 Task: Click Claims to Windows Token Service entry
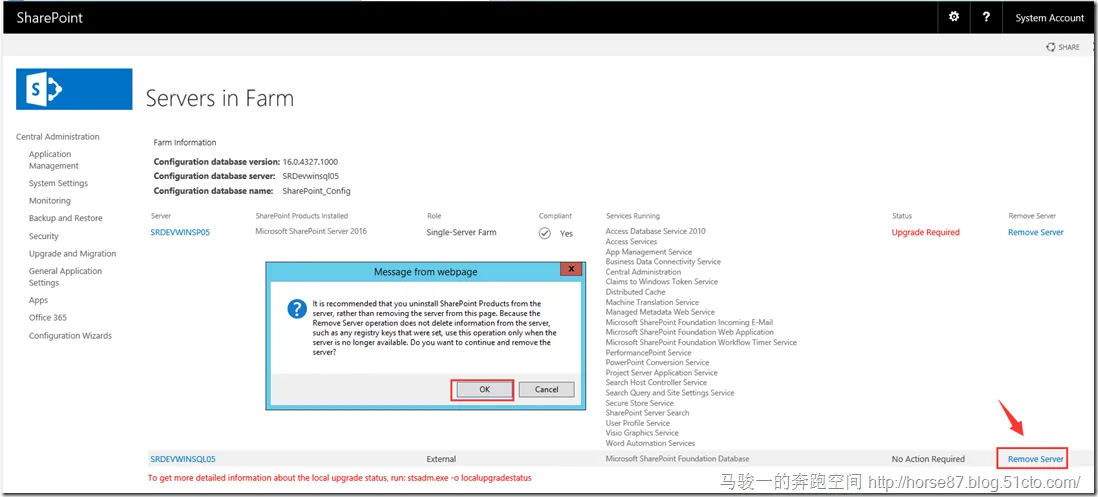[x=662, y=282]
